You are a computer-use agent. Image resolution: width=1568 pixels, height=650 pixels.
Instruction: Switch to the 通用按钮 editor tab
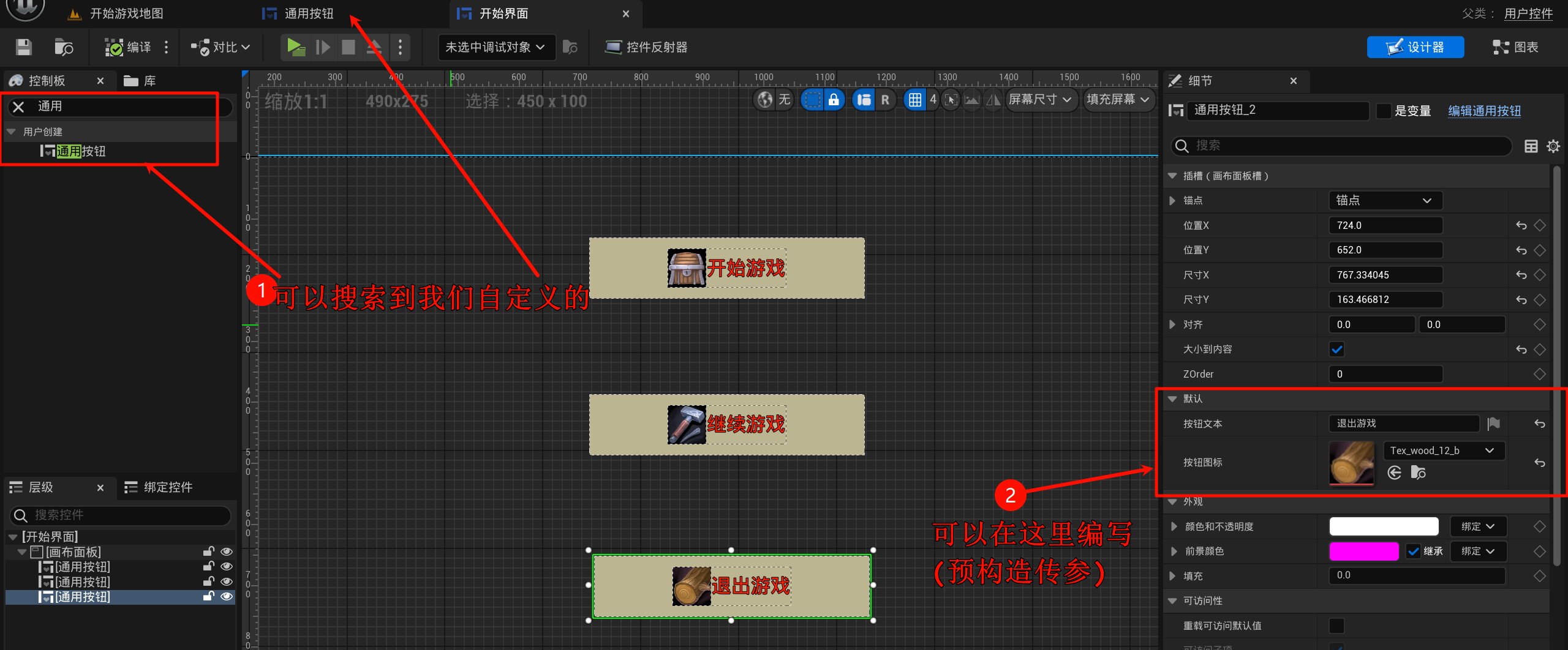[308, 13]
